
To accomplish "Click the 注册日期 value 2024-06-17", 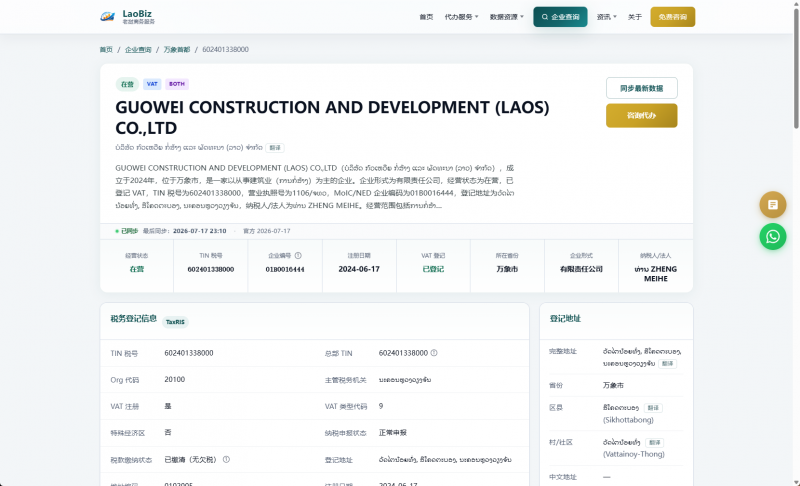I will pos(359,269).
